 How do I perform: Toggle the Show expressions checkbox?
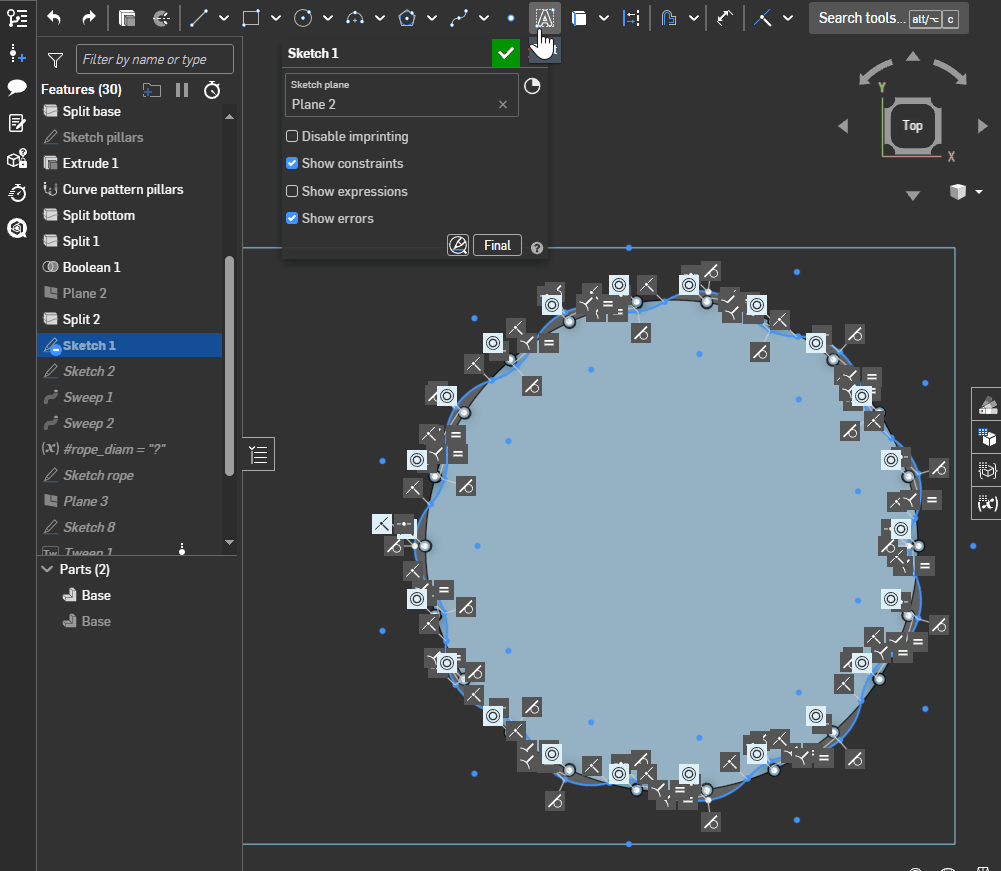[x=292, y=191]
